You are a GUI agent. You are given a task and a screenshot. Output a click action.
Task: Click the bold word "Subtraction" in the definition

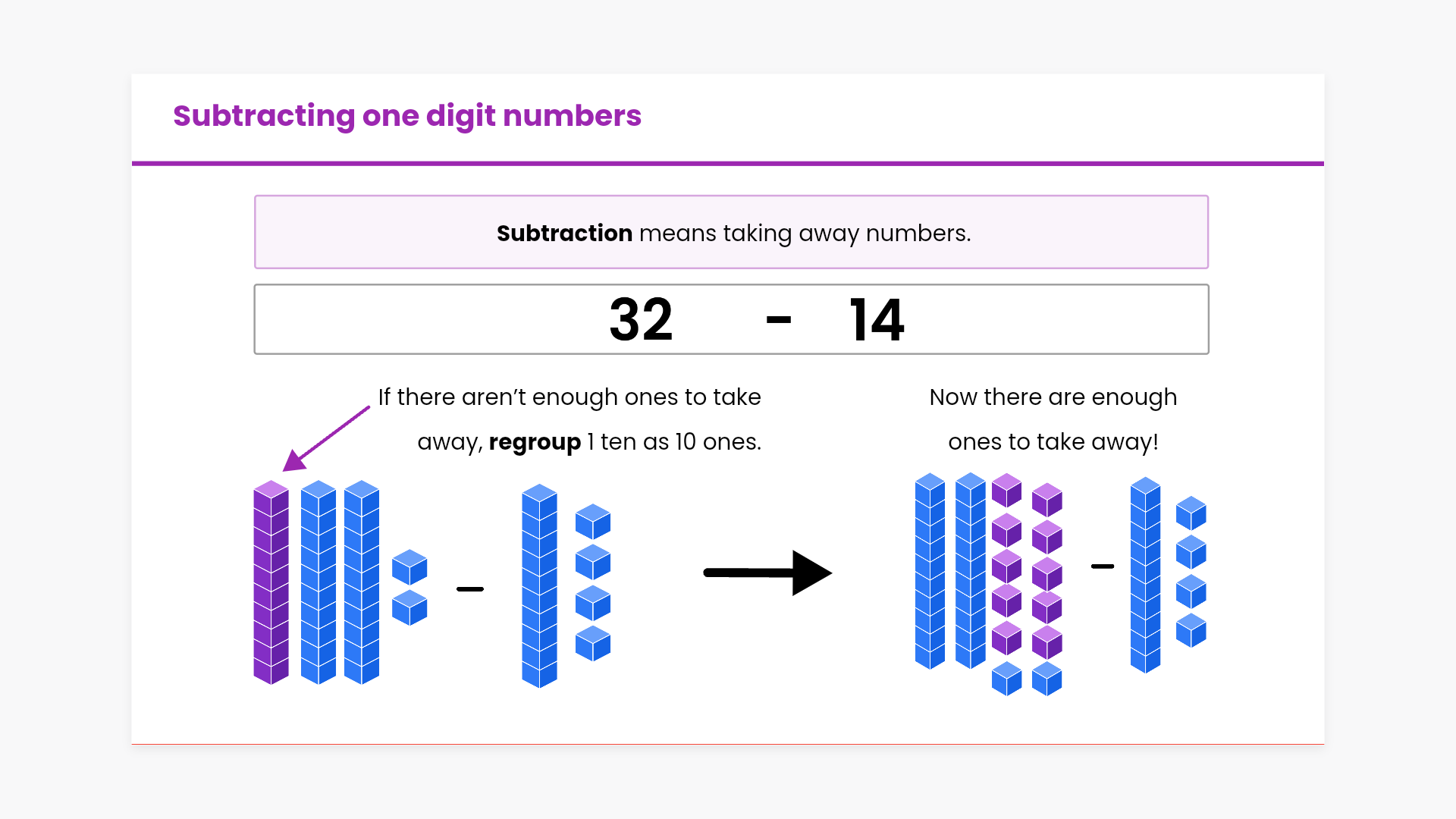(x=564, y=233)
